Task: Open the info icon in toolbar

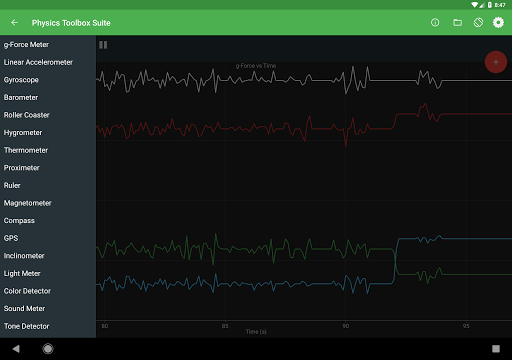Action: 435,23
